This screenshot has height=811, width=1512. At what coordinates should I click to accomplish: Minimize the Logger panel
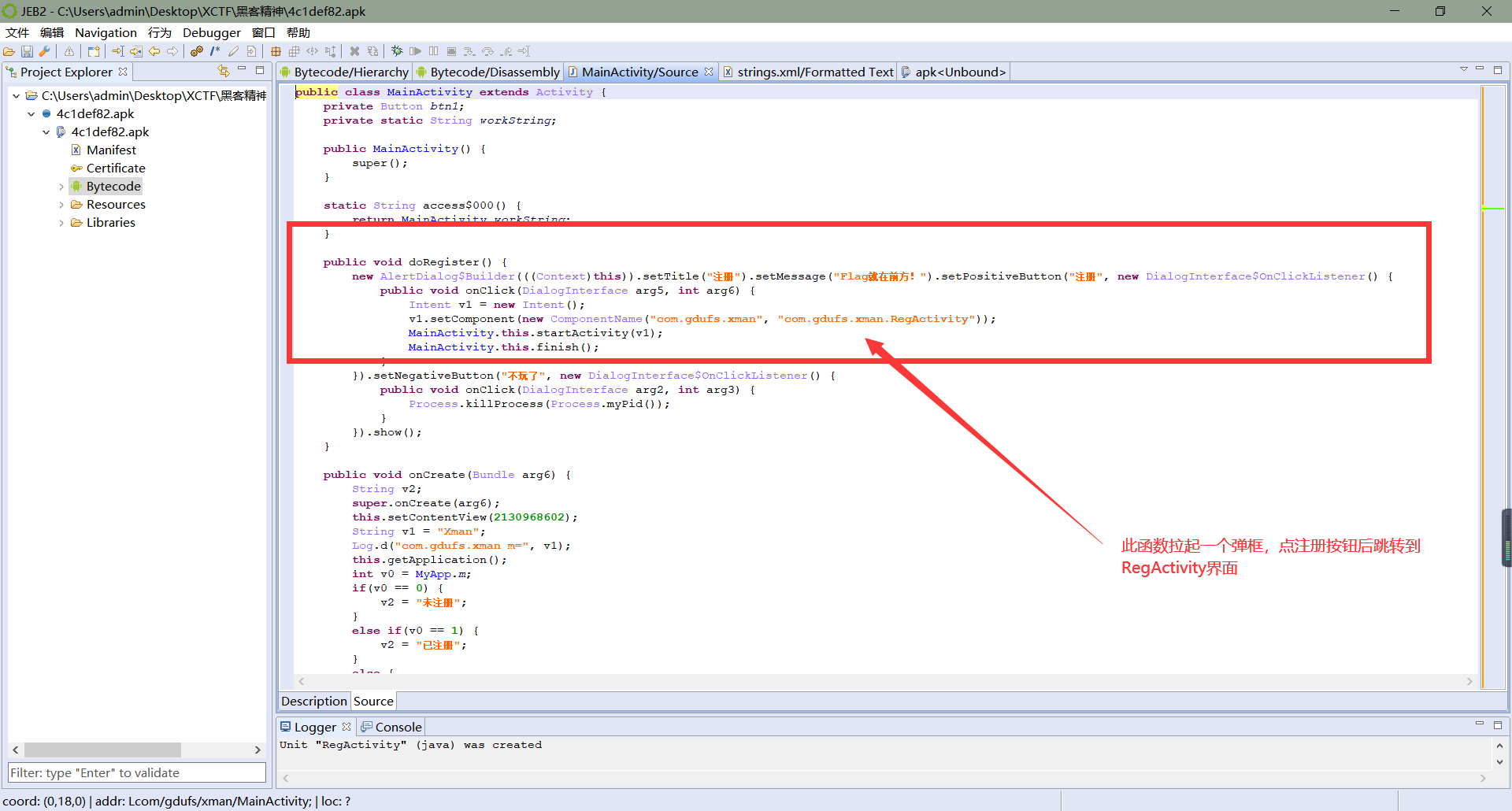(1480, 724)
